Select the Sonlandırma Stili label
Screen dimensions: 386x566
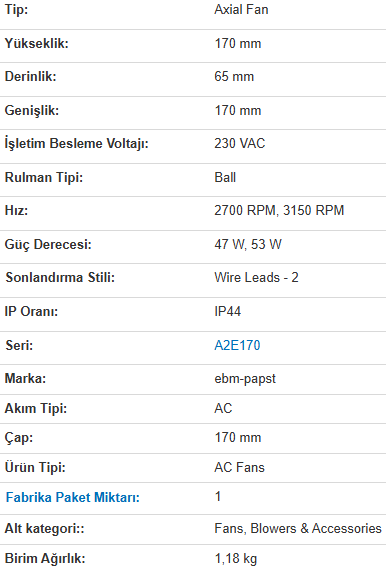click(60, 278)
